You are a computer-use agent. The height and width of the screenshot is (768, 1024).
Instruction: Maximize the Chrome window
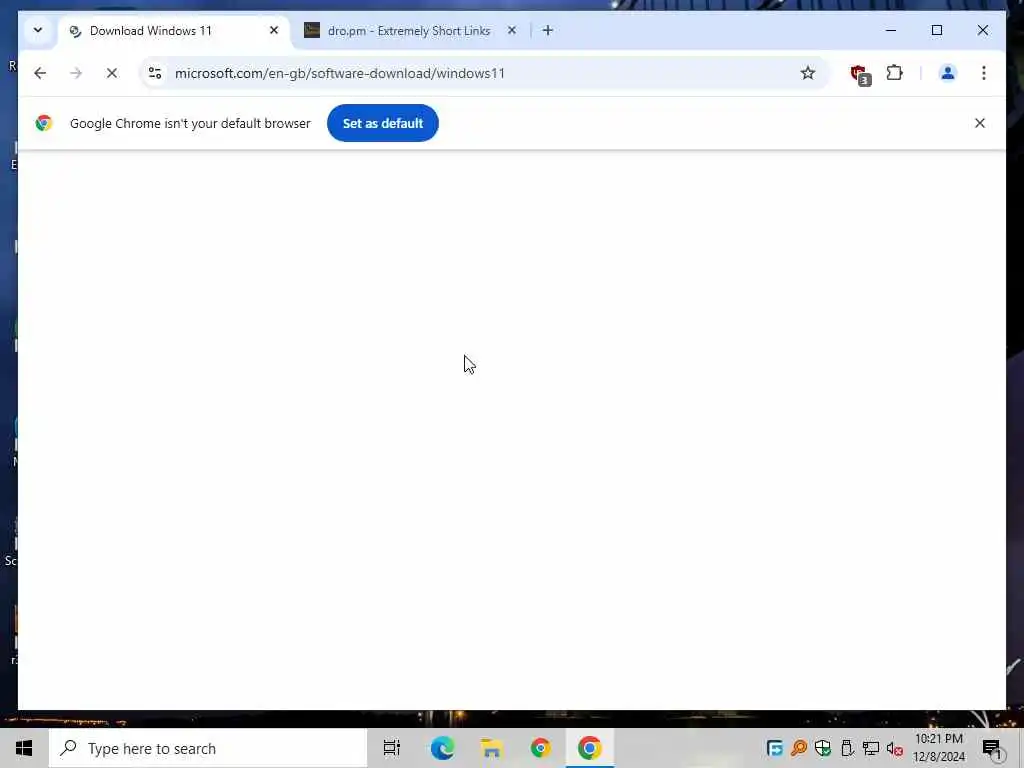point(936,30)
